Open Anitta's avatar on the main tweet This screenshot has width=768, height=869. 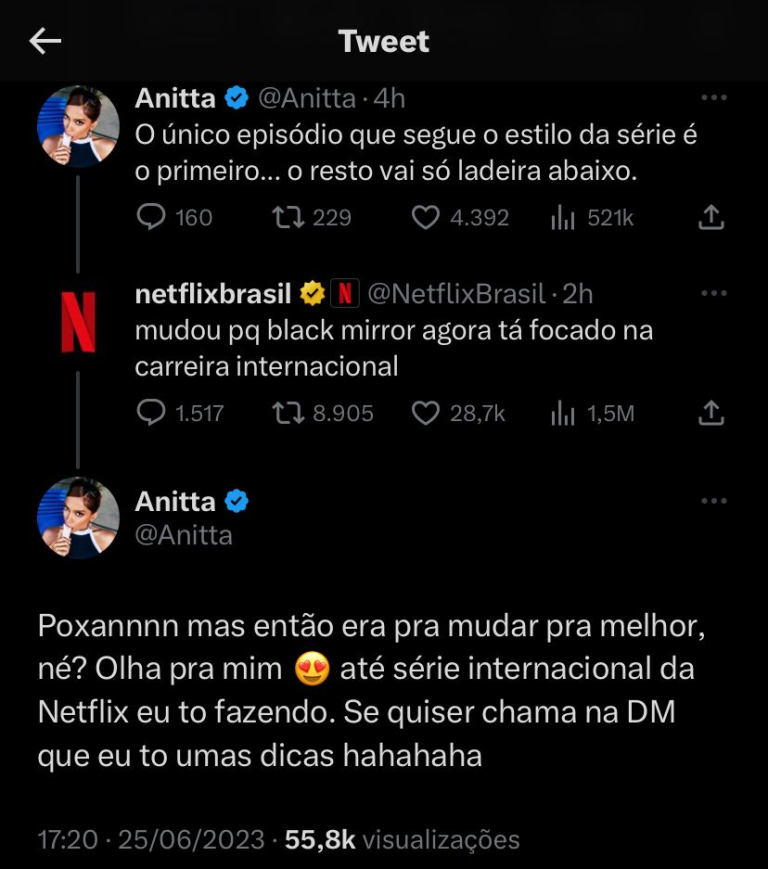[x=78, y=517]
